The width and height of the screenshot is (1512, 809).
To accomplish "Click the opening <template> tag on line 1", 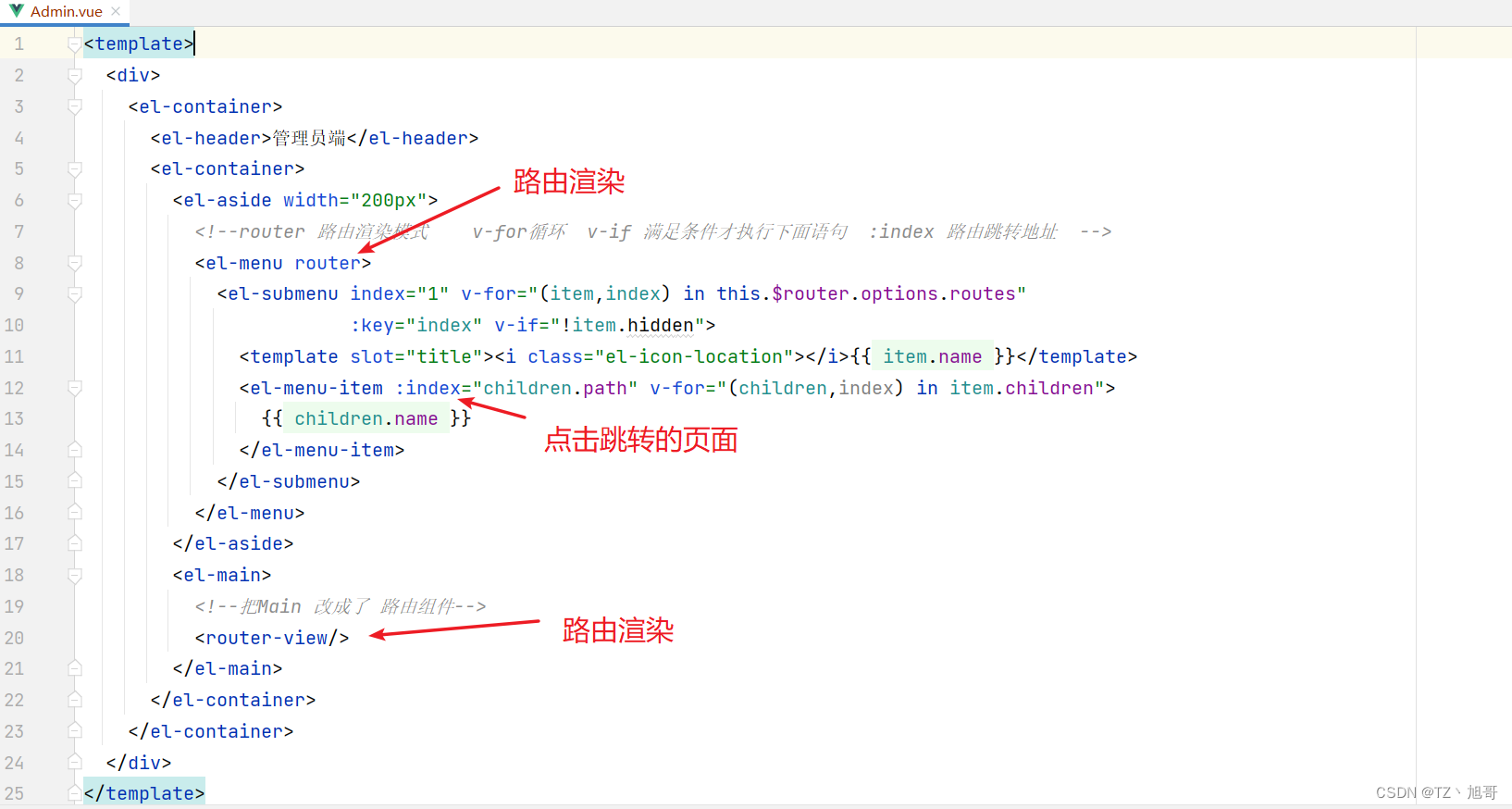I will [x=139, y=44].
